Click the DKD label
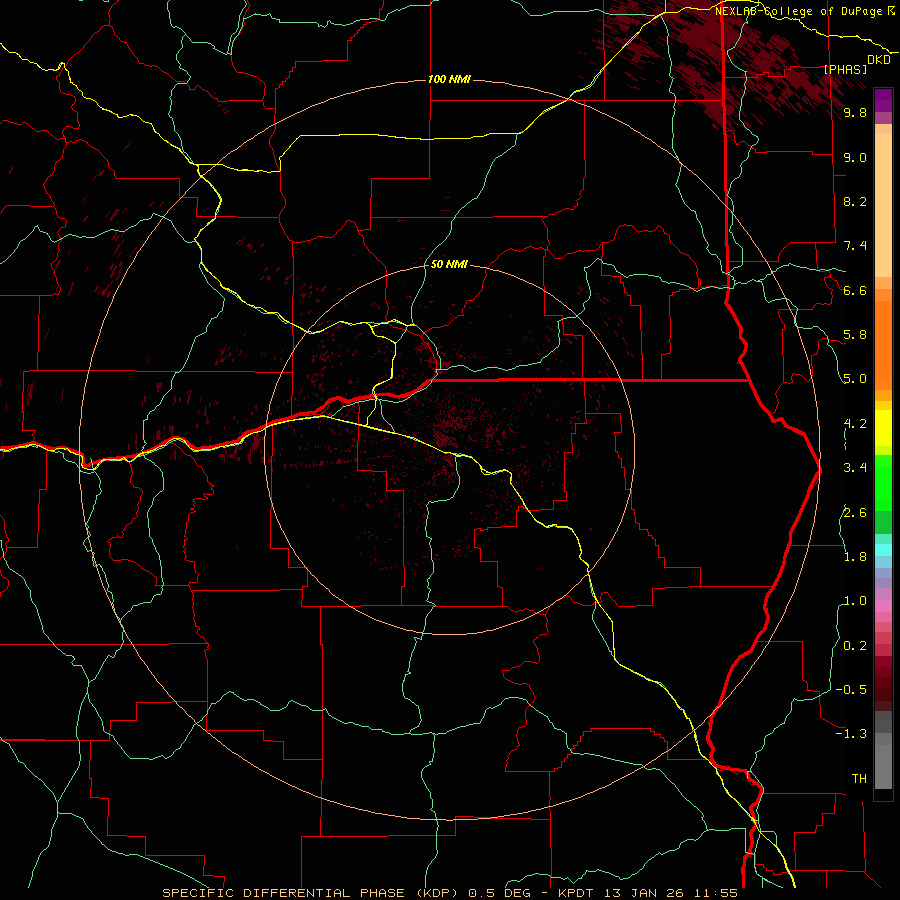Image resolution: width=900 pixels, height=900 pixels. pos(878,60)
